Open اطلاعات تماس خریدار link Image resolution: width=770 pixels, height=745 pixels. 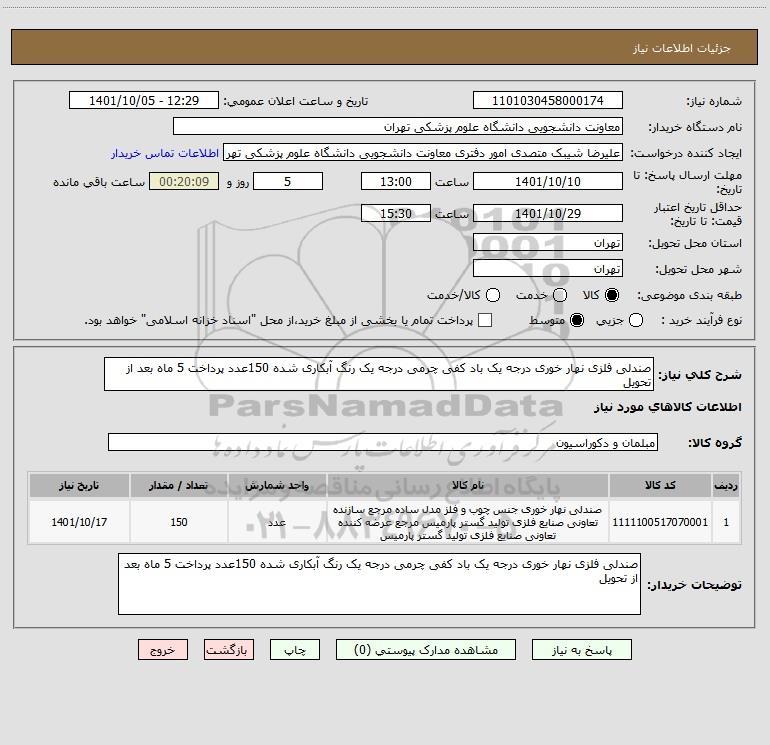point(165,153)
